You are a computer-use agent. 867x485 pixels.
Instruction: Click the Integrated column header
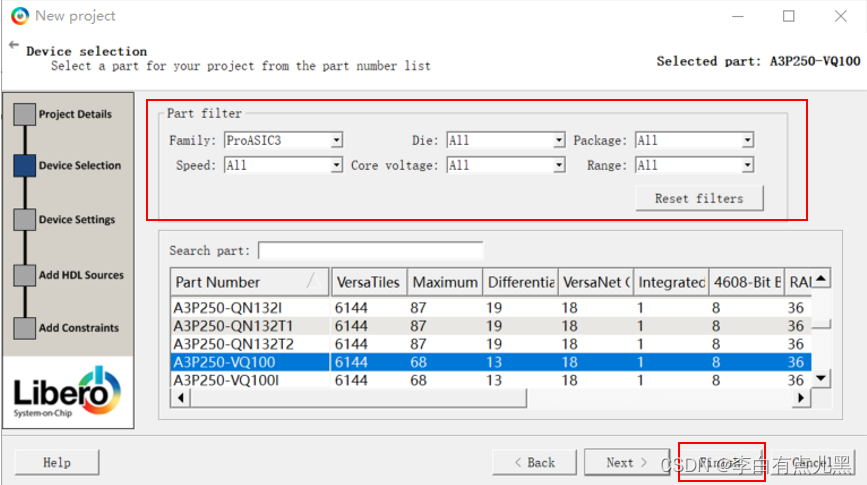coord(672,282)
